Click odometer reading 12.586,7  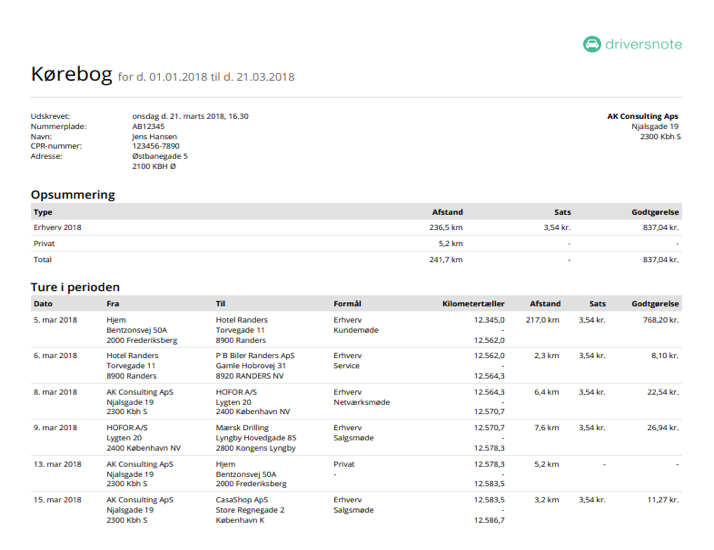pos(489,520)
